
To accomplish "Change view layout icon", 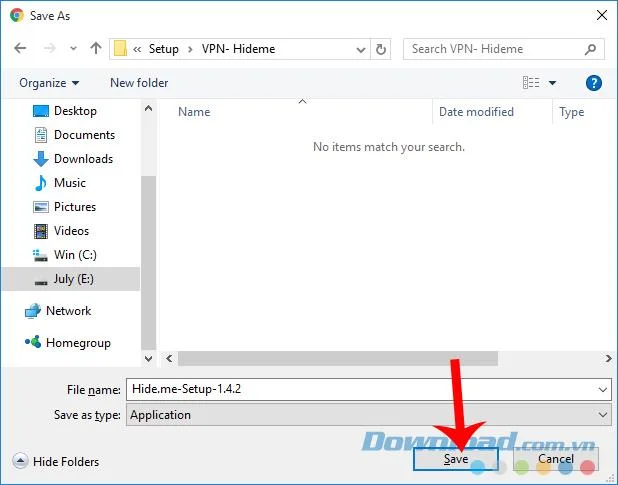I will [x=531, y=83].
